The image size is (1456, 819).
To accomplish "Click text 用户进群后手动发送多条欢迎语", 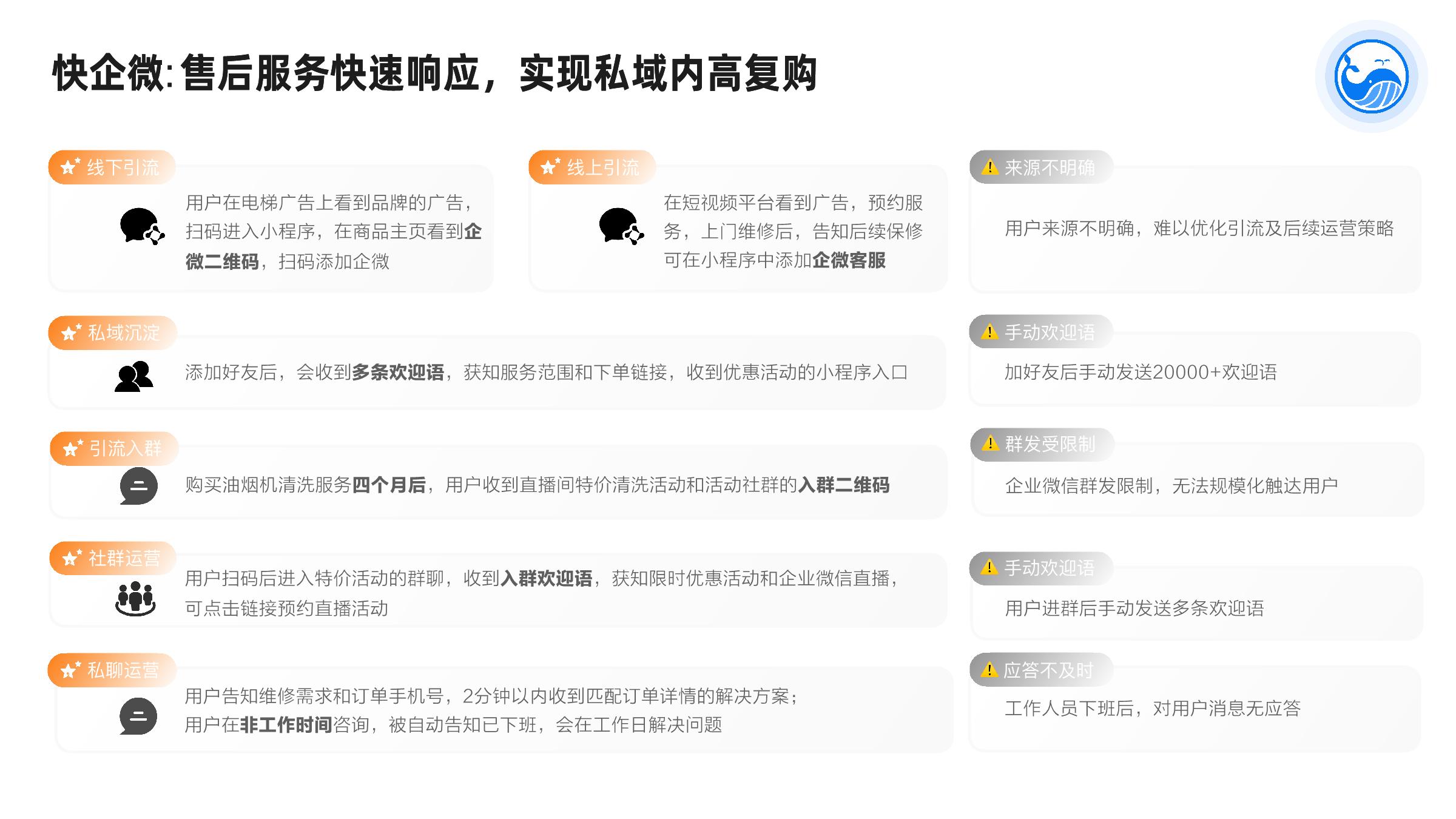I will 1134,608.
